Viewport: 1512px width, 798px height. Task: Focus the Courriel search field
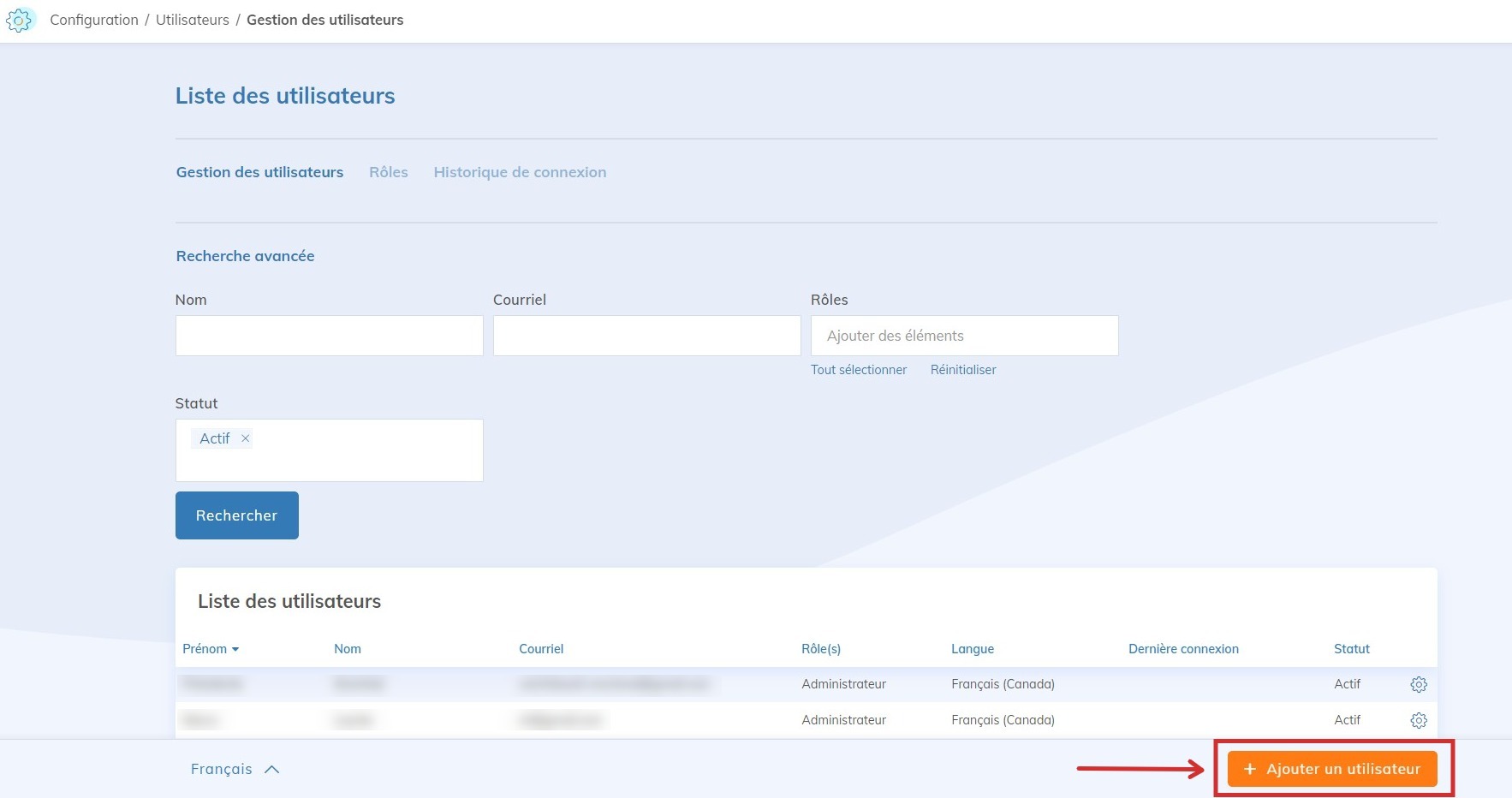point(646,336)
